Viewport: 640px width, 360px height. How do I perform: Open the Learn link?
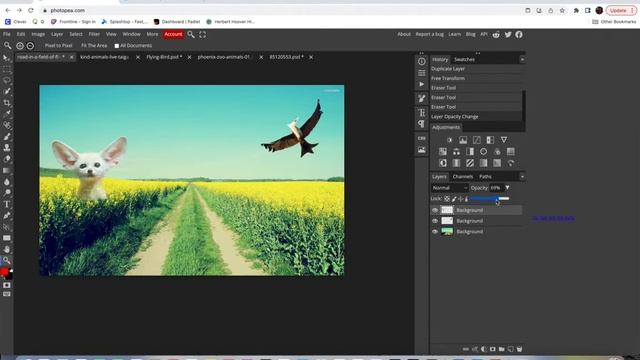pos(454,34)
